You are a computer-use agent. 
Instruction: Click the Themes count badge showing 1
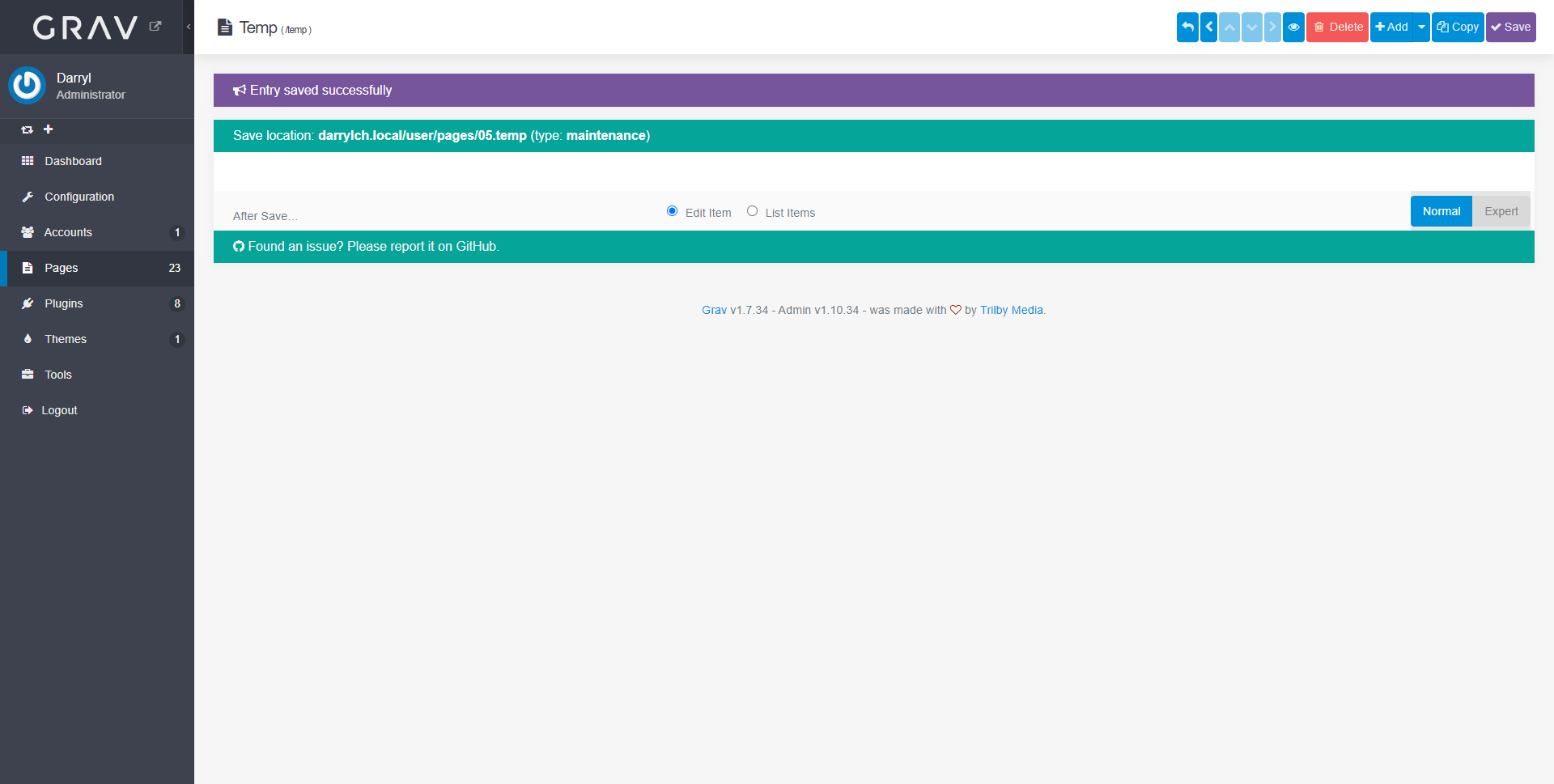(177, 339)
